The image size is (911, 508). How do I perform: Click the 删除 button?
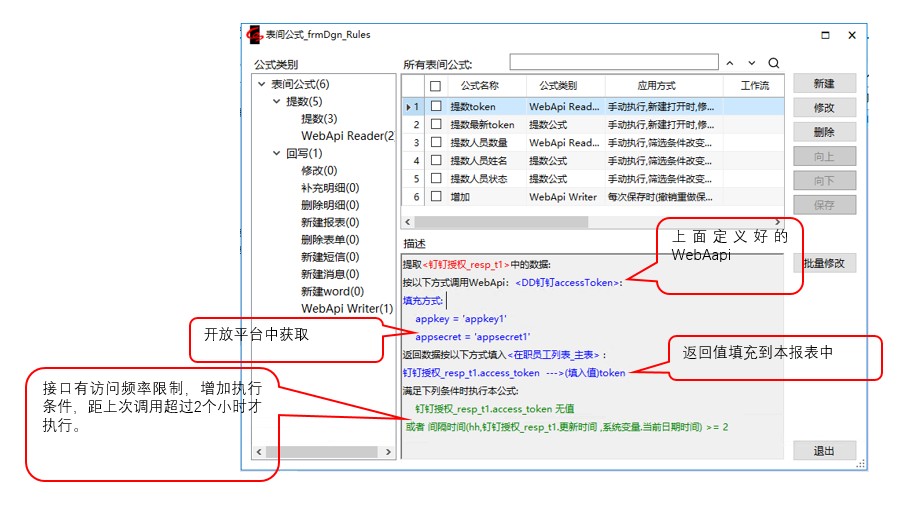point(824,132)
